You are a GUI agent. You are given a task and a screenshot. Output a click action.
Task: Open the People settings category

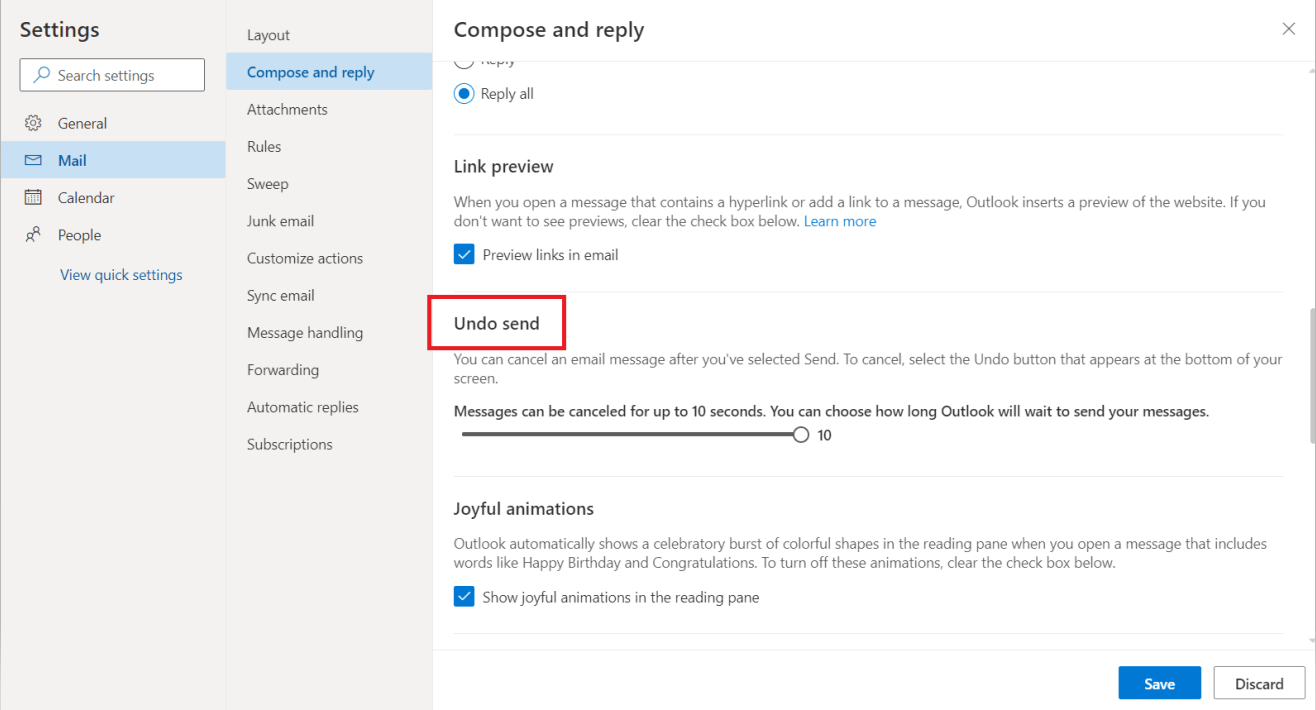[113, 235]
